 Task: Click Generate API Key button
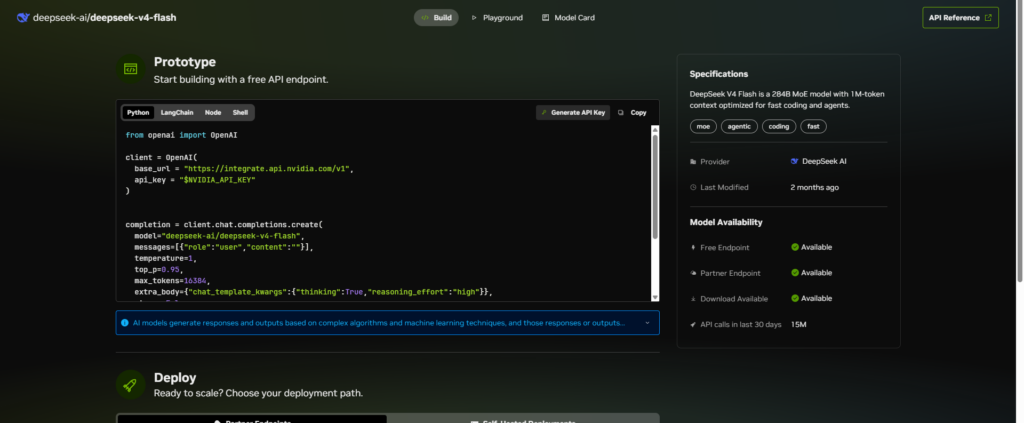[x=573, y=112]
